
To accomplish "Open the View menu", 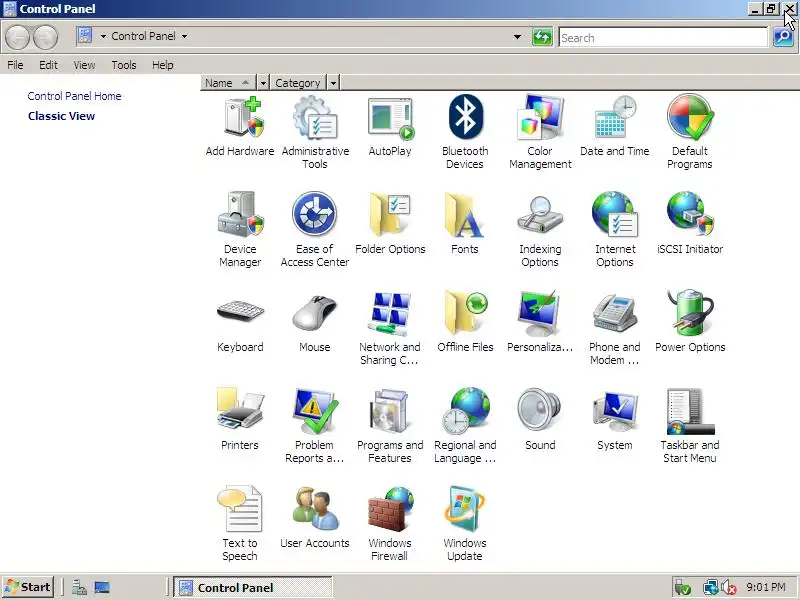I will coord(84,65).
